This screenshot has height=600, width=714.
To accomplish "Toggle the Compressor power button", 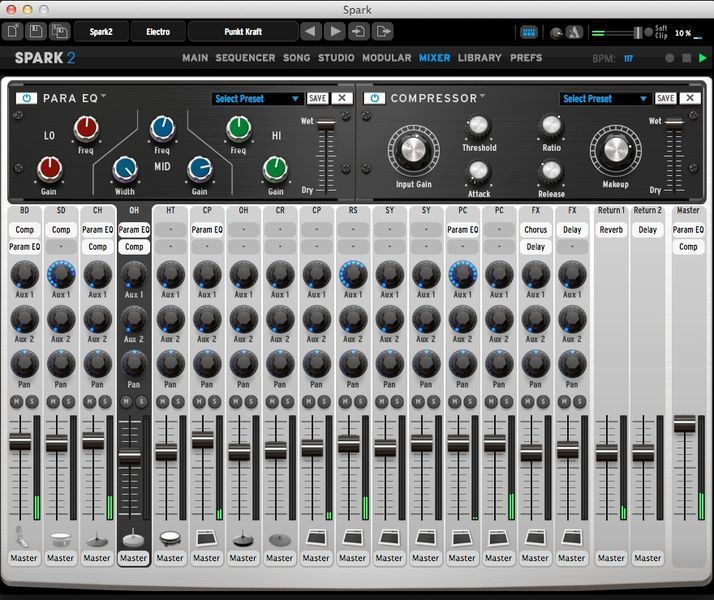I will click(x=373, y=98).
